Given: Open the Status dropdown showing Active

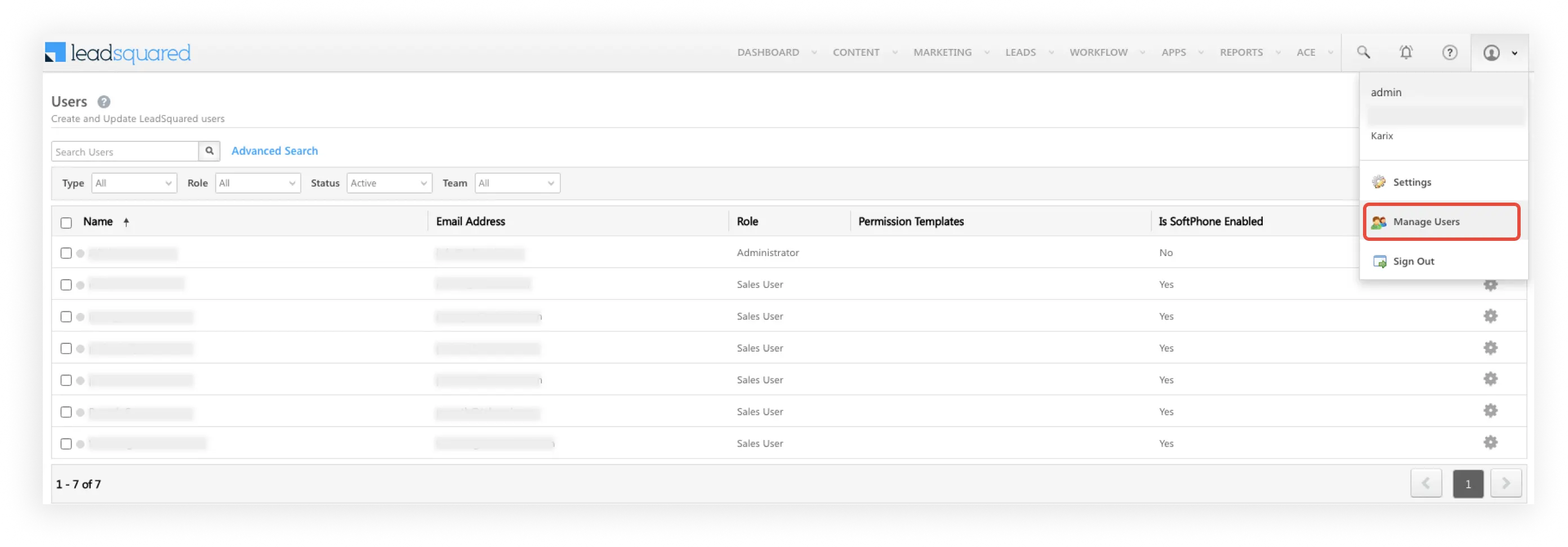Looking at the screenshot, I should [x=390, y=183].
